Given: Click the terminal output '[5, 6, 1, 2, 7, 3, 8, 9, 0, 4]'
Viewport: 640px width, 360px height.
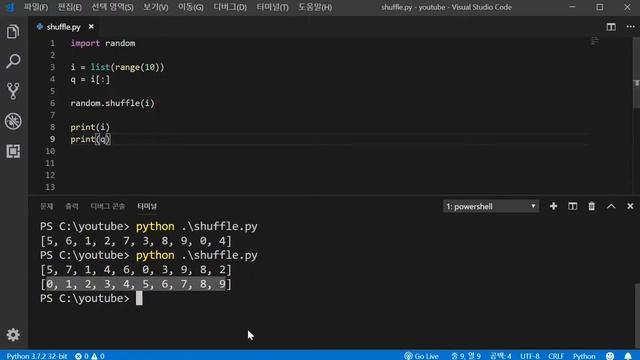Looking at the screenshot, I should tap(136, 241).
